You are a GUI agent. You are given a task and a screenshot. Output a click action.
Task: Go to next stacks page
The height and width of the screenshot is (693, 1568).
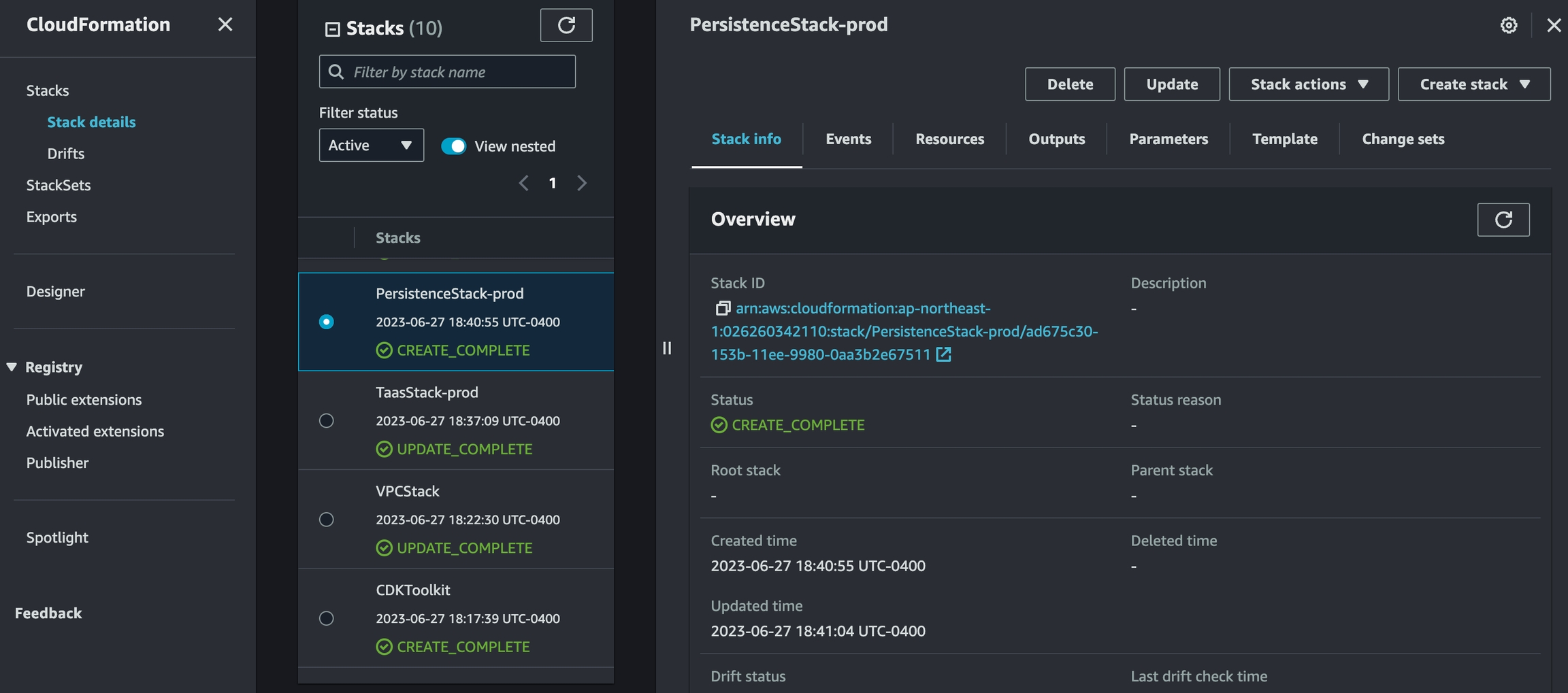tap(582, 183)
